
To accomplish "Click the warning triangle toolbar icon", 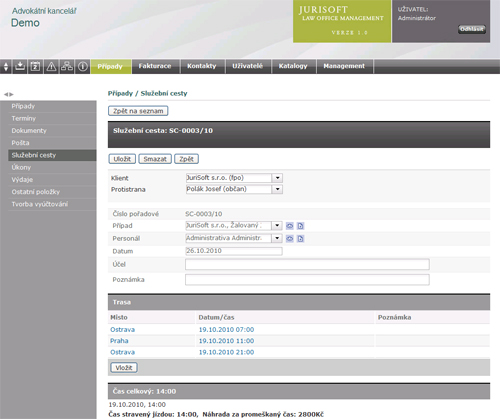I will click(51, 66).
